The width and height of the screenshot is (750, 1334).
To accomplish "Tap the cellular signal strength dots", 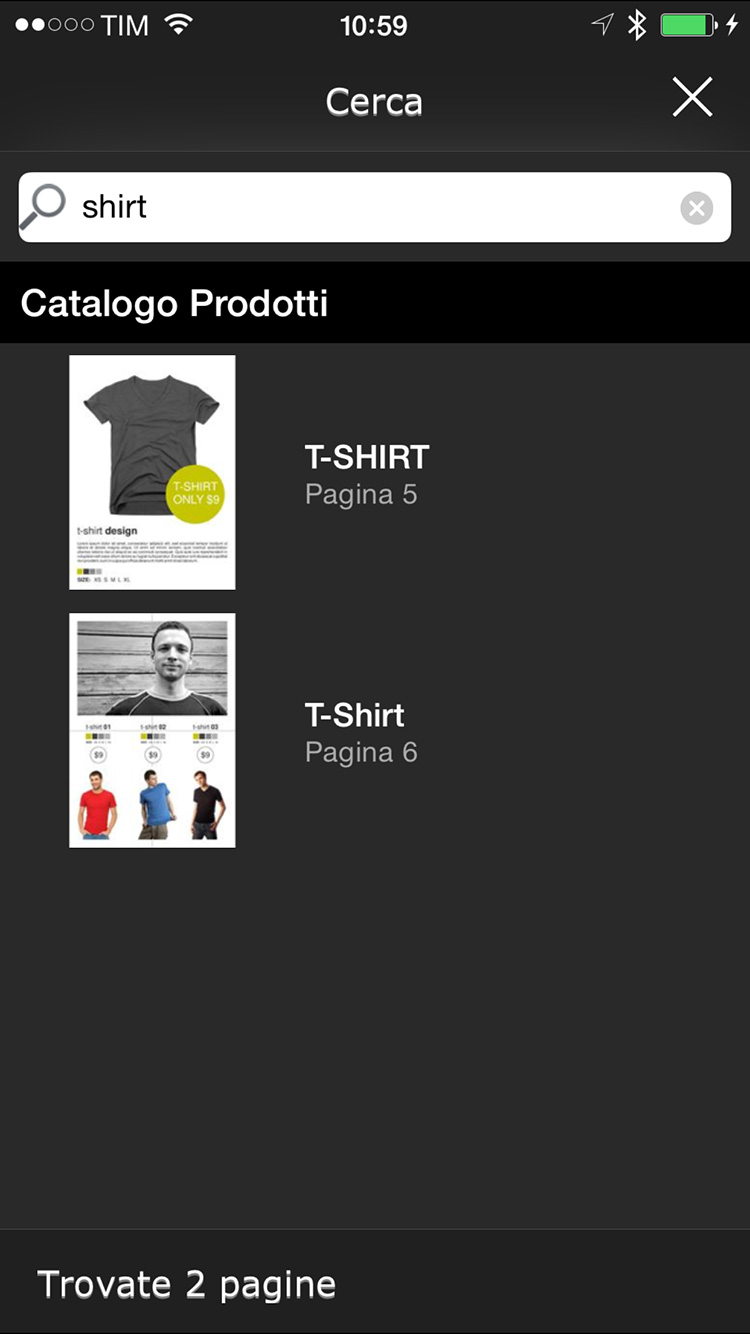I will pos(54,25).
